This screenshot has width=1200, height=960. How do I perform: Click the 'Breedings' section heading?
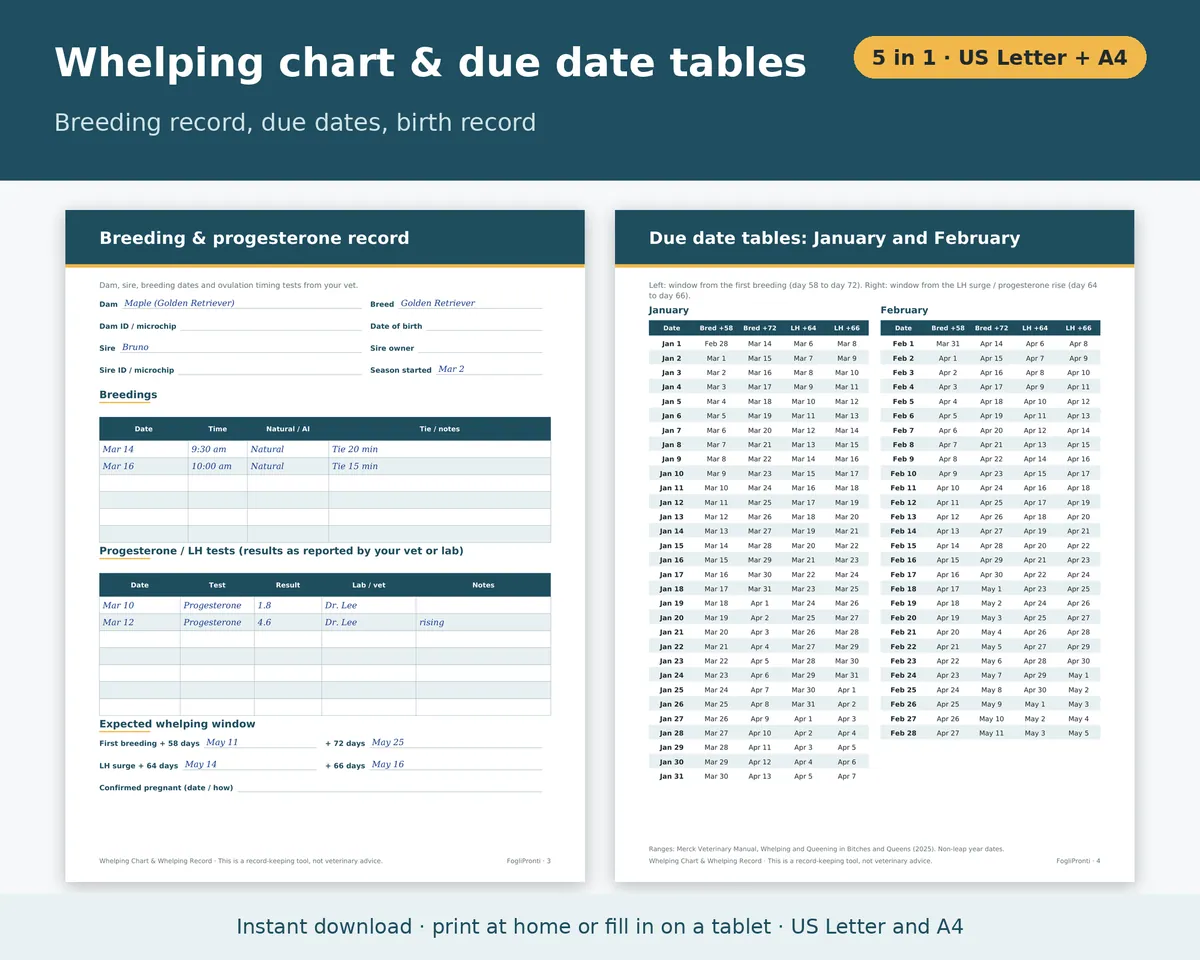128,395
